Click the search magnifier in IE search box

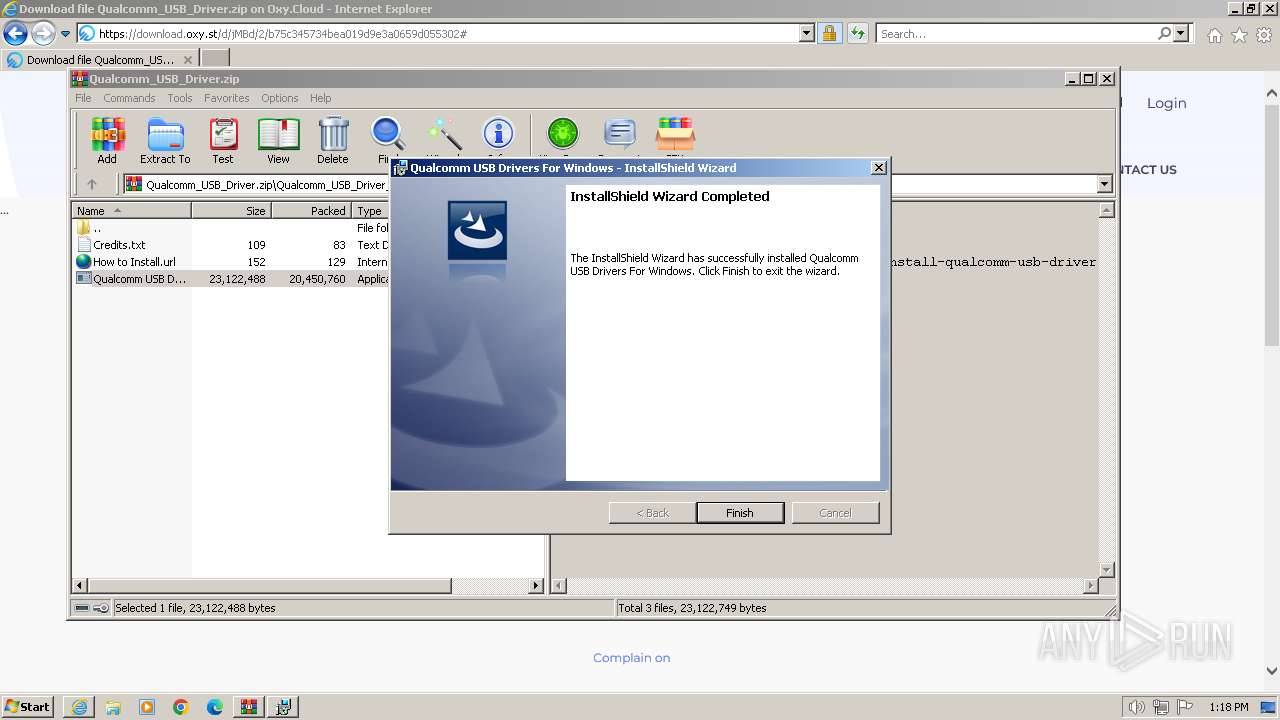pos(1164,34)
